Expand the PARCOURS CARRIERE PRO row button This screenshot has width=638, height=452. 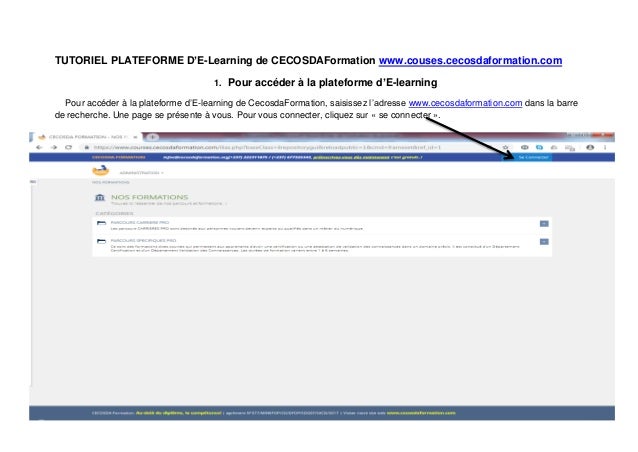point(544,224)
